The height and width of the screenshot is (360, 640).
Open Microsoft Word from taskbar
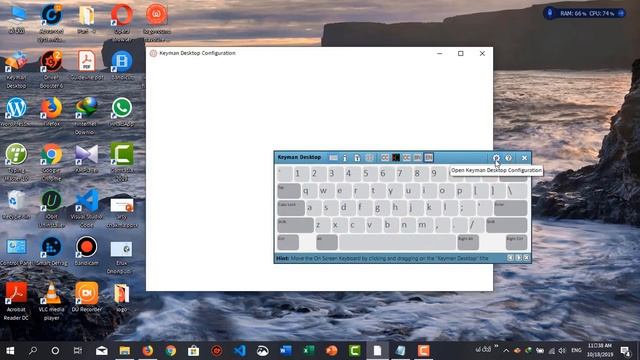coord(285,351)
